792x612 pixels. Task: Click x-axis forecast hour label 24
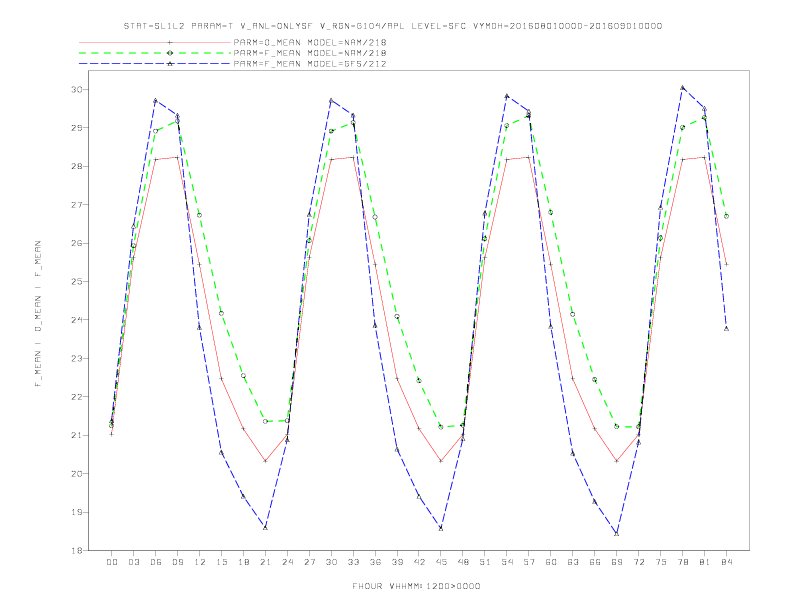tap(287, 562)
